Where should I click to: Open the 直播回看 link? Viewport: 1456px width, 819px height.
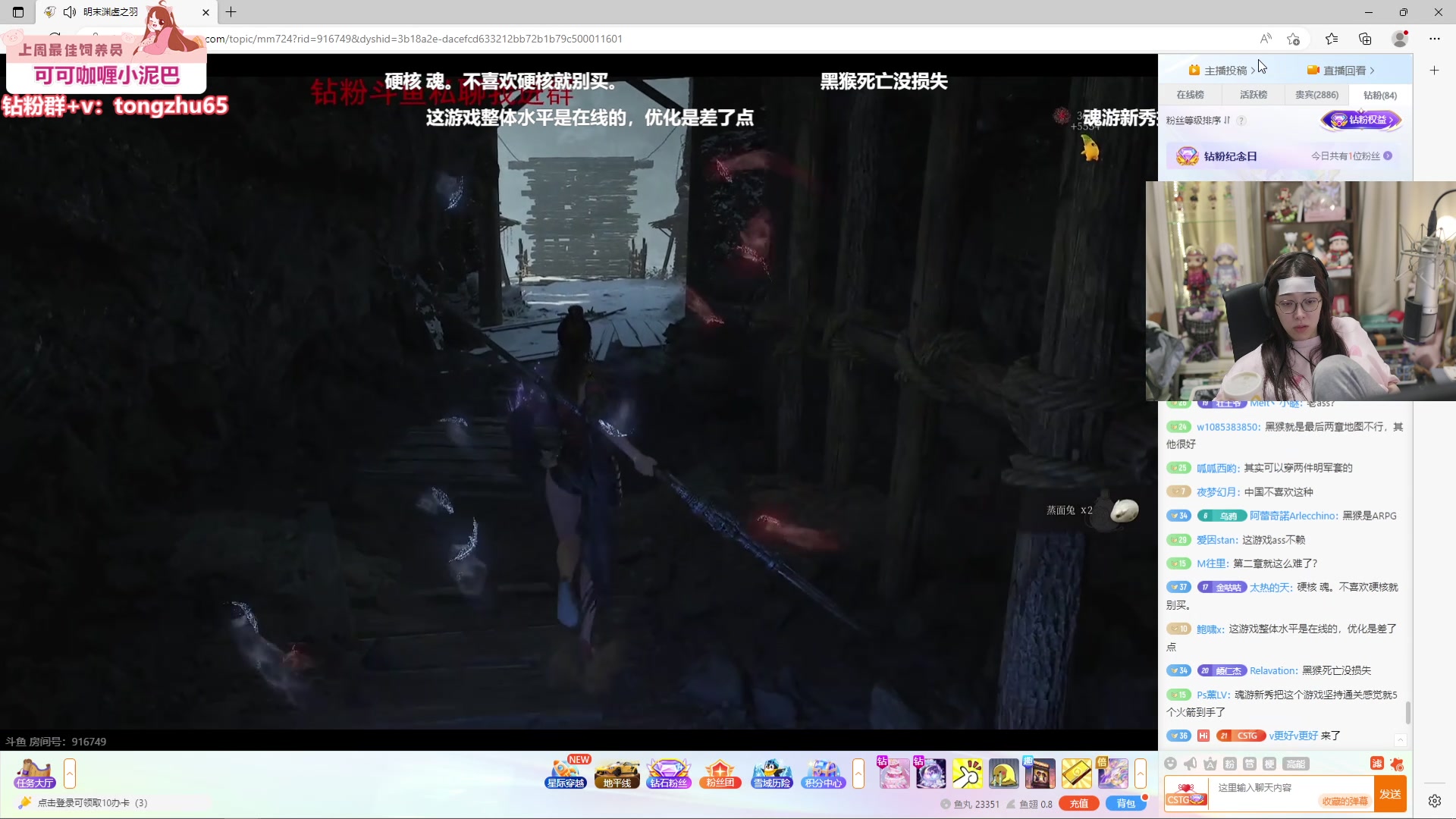coord(1341,71)
